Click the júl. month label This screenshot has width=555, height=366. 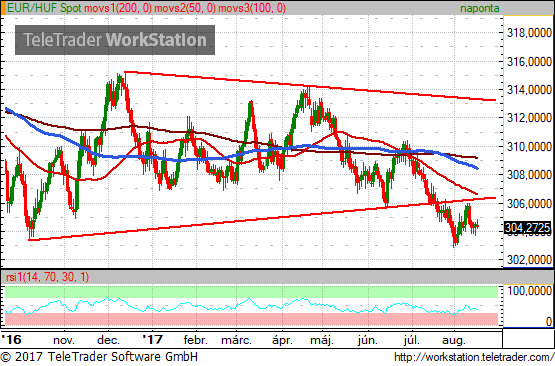(x=411, y=341)
